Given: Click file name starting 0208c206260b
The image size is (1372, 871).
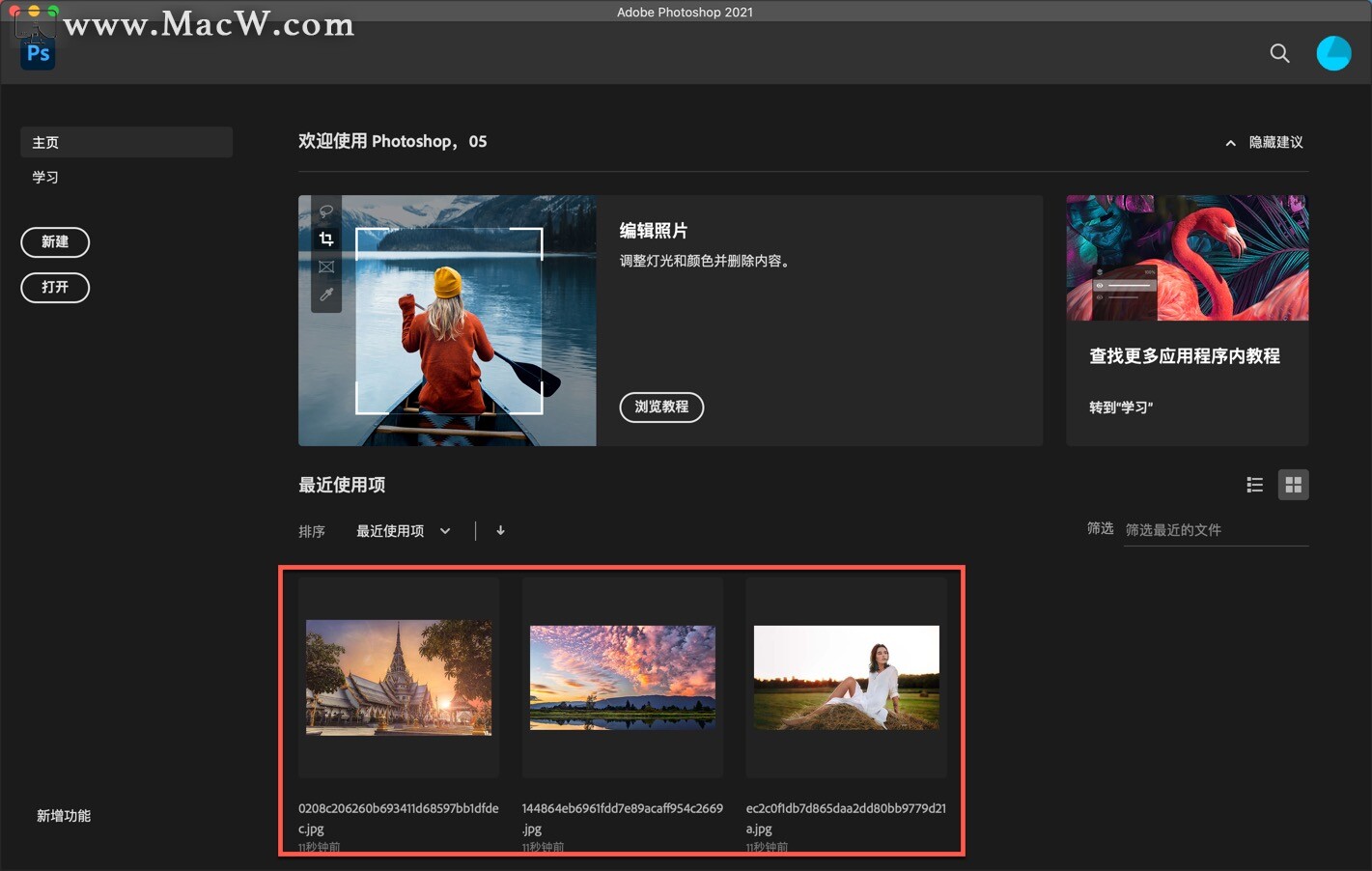Looking at the screenshot, I should 399,818.
